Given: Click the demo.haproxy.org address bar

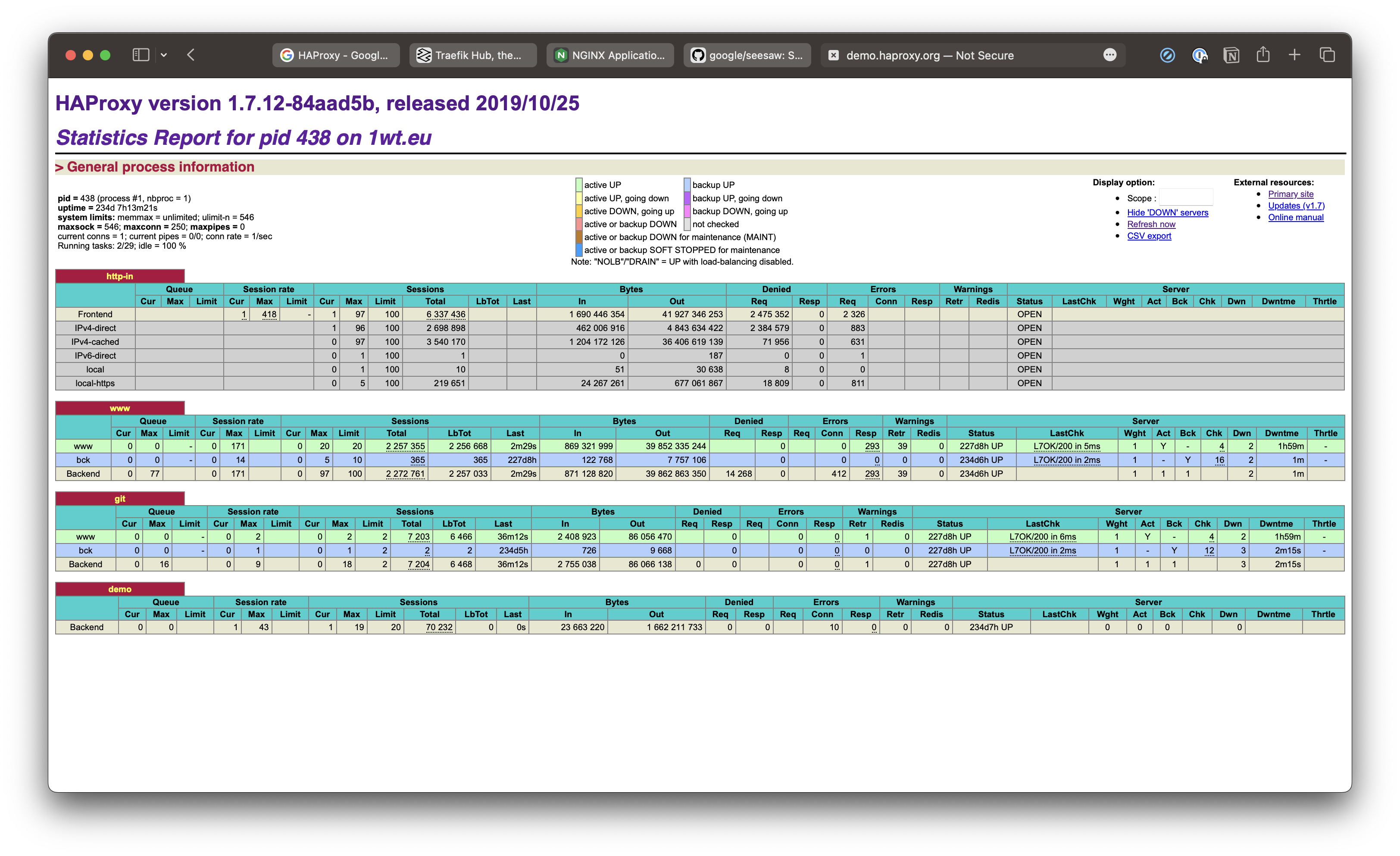Looking at the screenshot, I should coord(930,55).
